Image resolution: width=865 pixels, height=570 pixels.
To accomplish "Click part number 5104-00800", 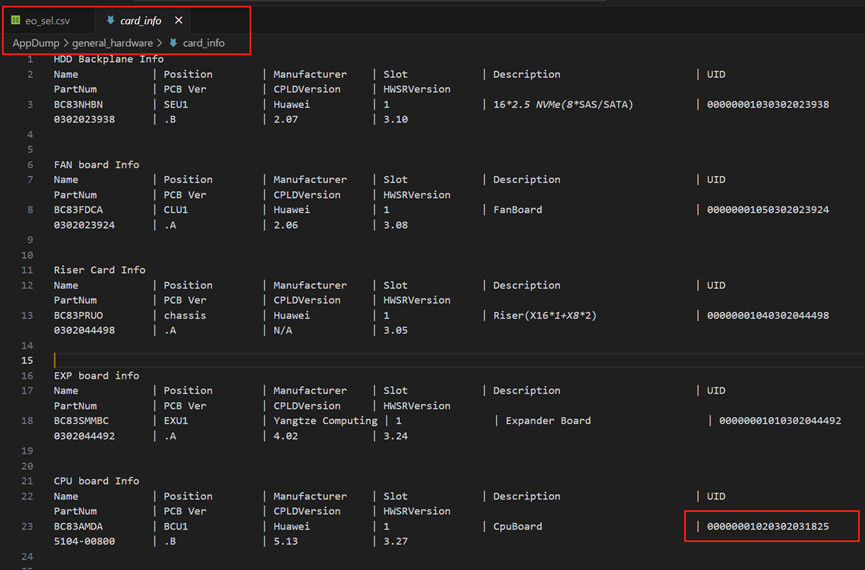I will click(84, 541).
